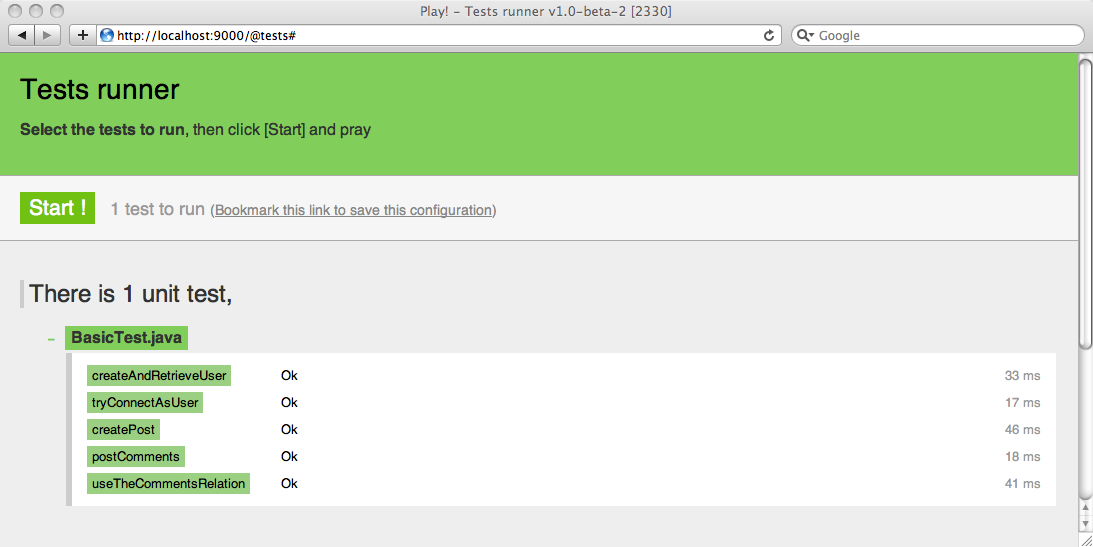The height and width of the screenshot is (547, 1093).
Task: Click the scrollbar down arrow
Action: [1085, 523]
